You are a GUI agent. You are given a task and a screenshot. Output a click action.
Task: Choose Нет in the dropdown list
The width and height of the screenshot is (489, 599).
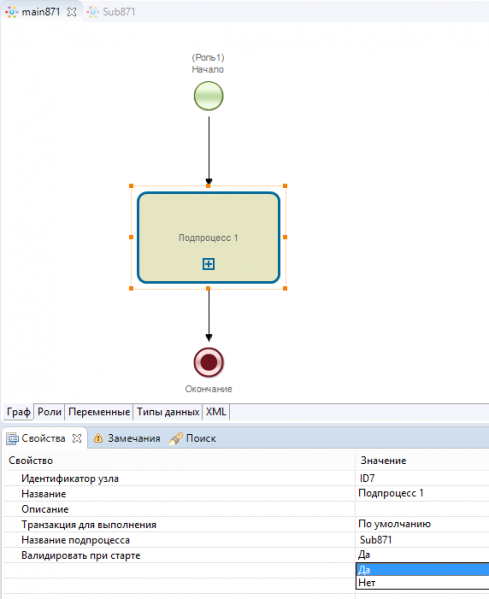click(423, 583)
